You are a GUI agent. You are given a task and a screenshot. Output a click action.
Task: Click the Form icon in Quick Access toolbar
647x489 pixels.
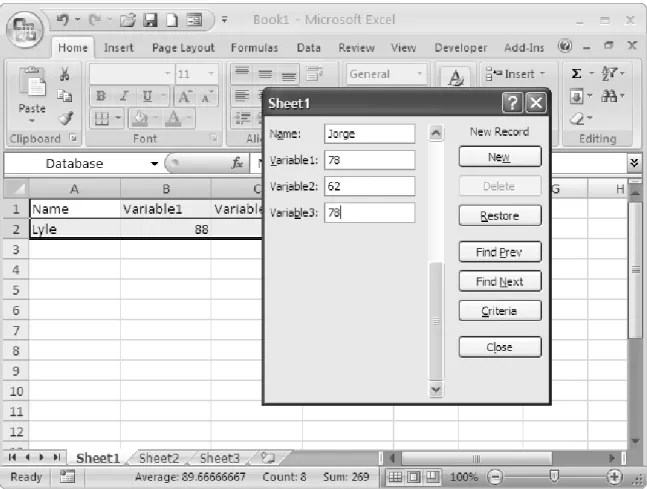(194, 19)
